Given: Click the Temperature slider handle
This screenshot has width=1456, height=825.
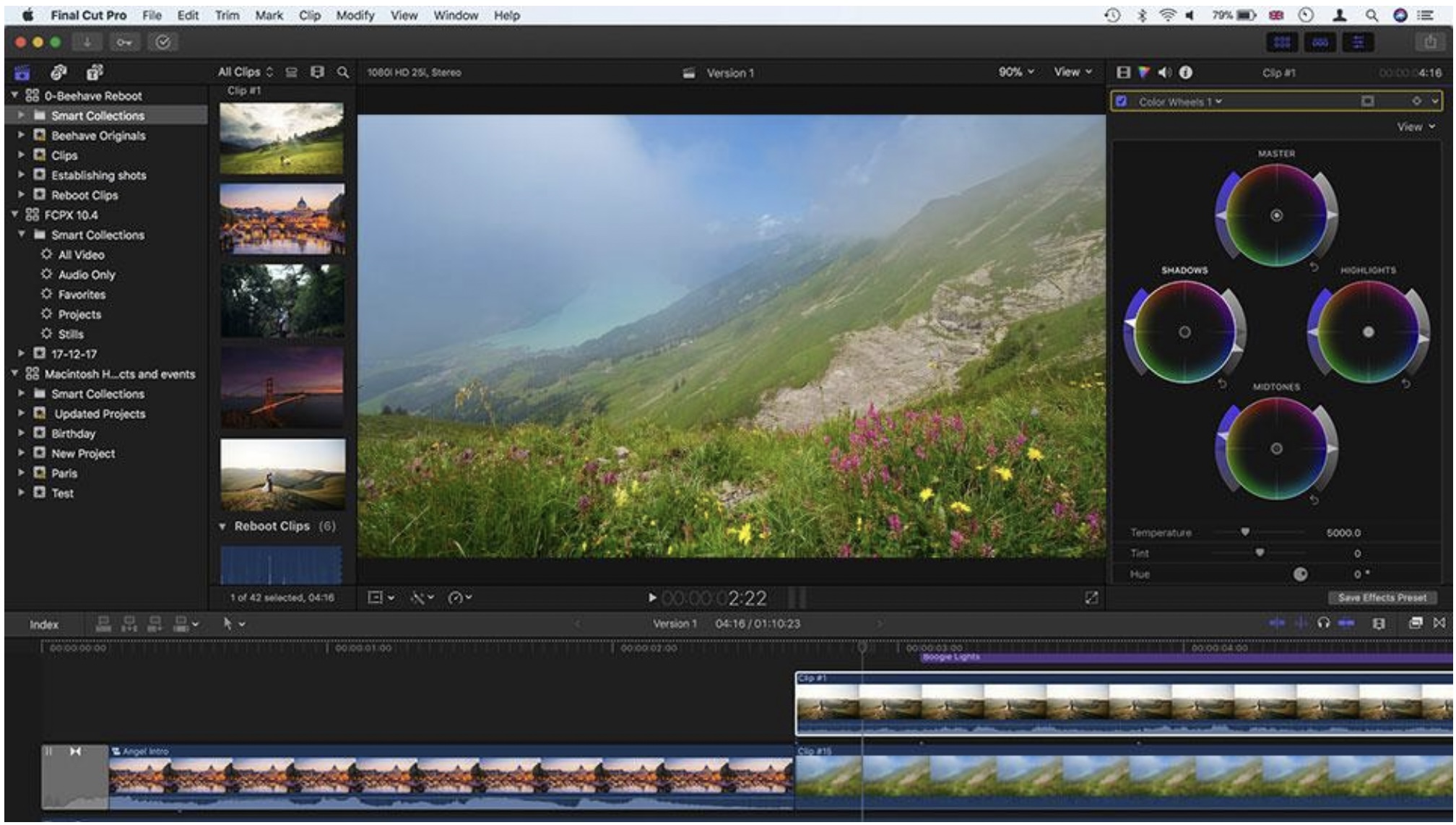Looking at the screenshot, I should coord(1245,532).
